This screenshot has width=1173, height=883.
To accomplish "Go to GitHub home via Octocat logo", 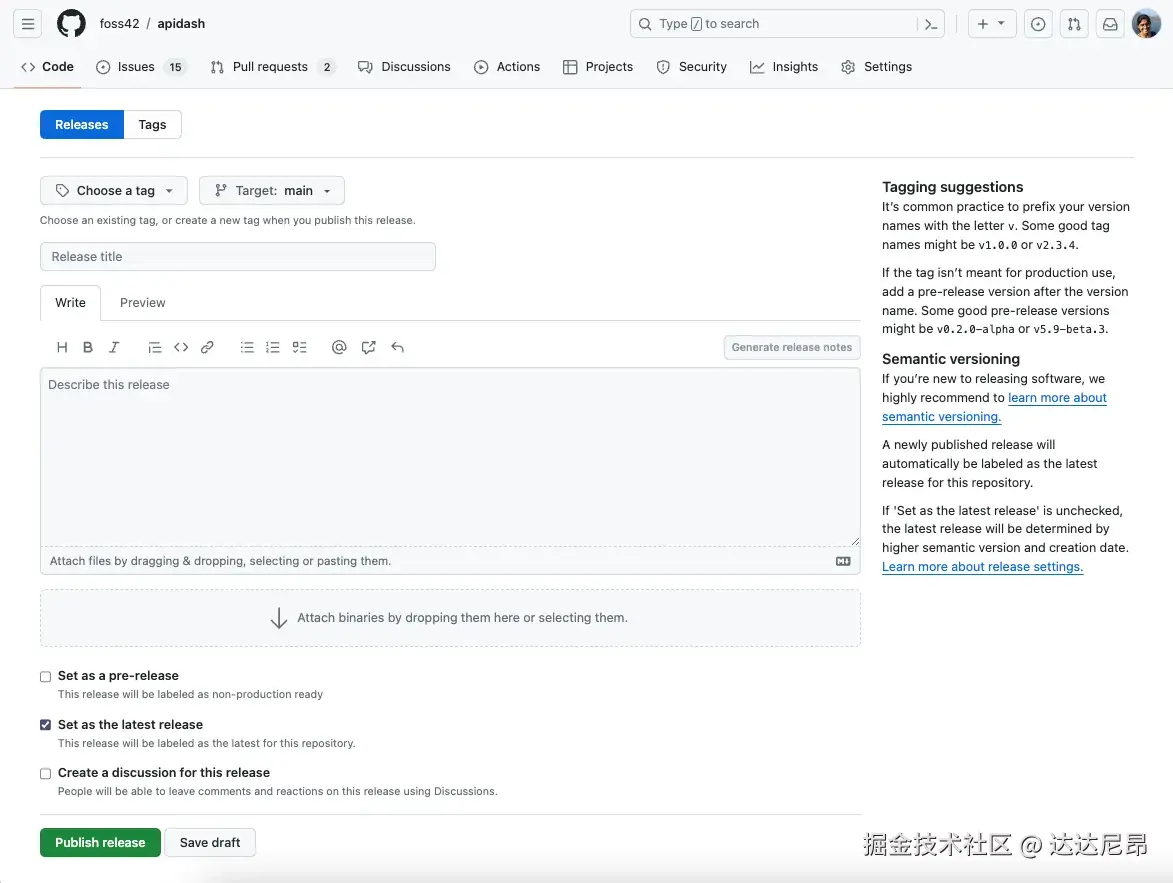I will coord(71,24).
